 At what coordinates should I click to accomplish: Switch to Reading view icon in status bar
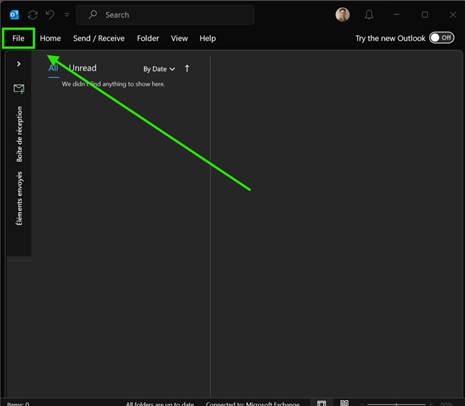[x=344, y=403]
